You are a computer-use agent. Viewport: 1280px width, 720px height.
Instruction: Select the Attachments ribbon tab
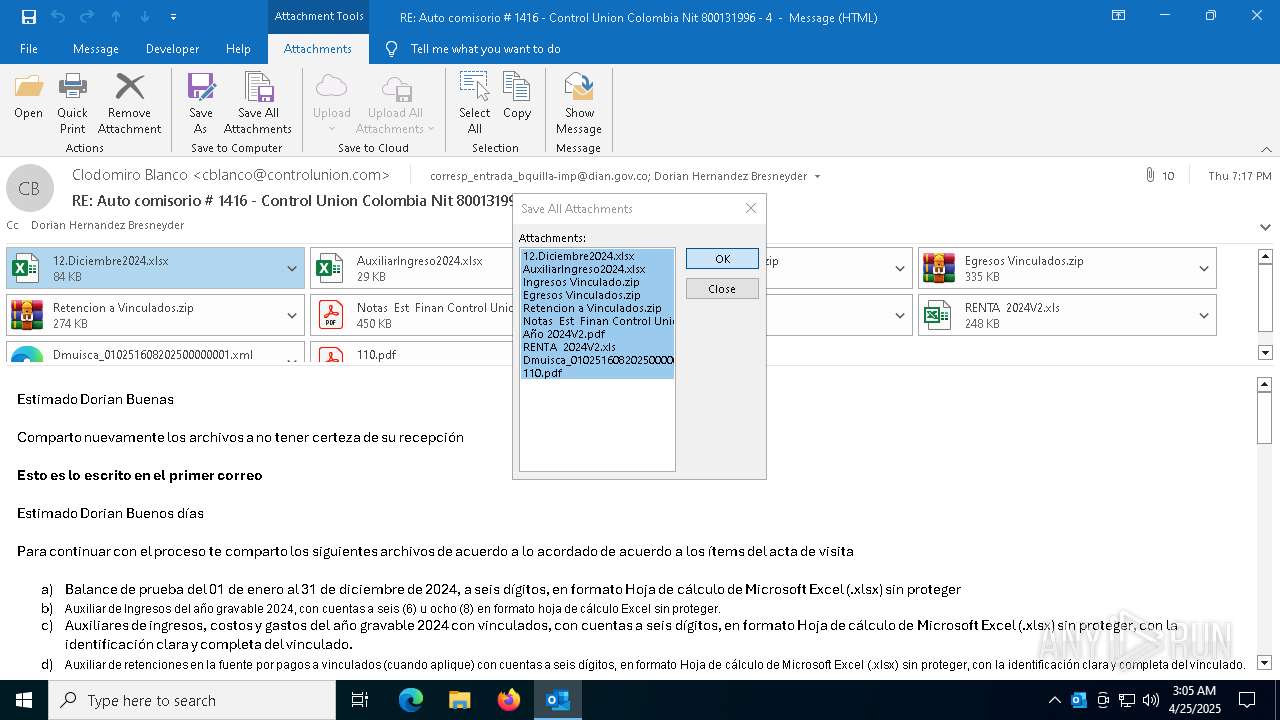click(317, 48)
